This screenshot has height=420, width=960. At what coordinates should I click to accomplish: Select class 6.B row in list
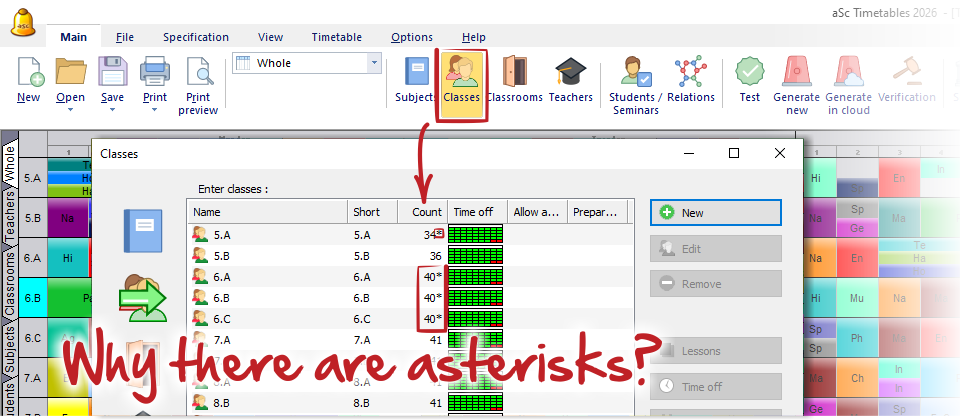tap(270, 297)
